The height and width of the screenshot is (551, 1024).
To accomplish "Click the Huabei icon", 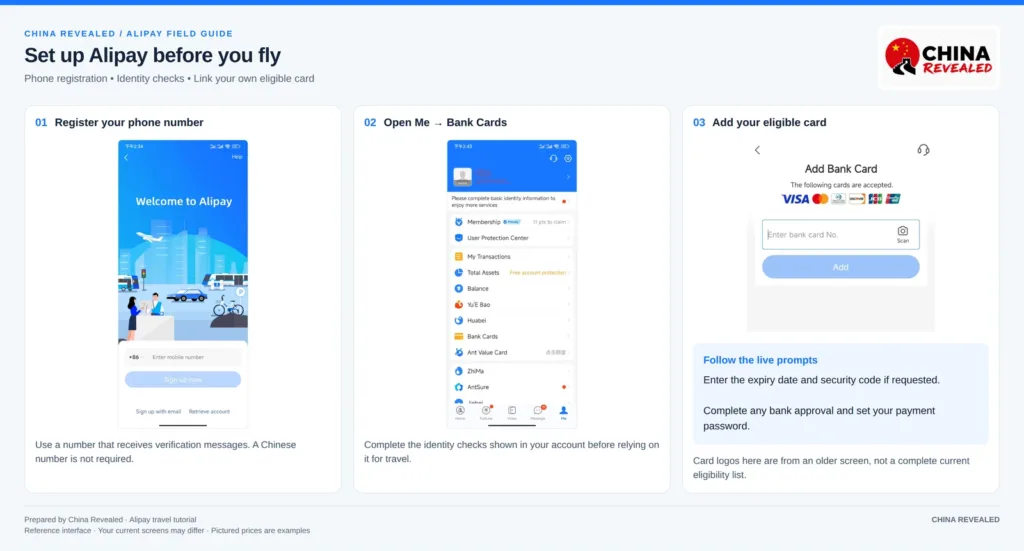I will (458, 321).
